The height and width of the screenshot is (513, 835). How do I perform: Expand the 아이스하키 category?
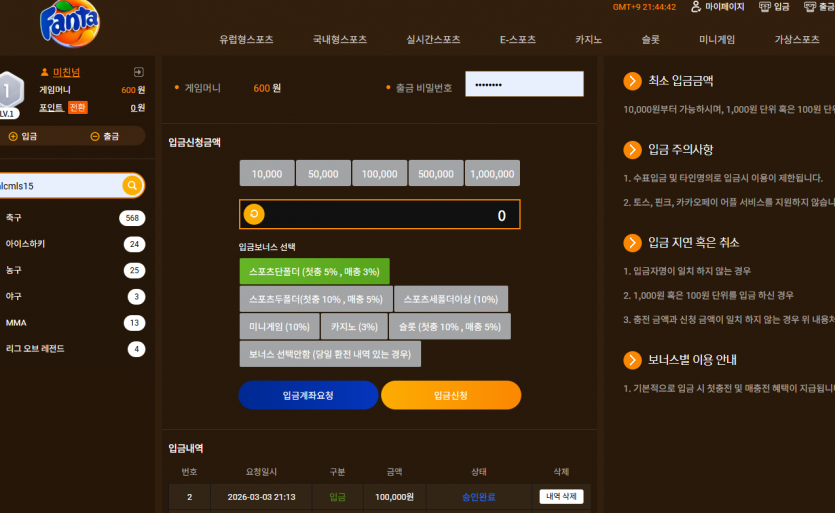(72, 244)
